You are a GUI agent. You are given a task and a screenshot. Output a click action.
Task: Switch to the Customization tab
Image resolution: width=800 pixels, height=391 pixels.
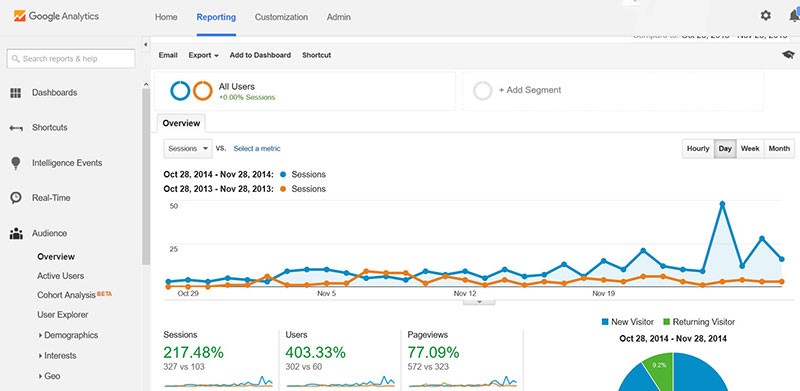pos(281,17)
